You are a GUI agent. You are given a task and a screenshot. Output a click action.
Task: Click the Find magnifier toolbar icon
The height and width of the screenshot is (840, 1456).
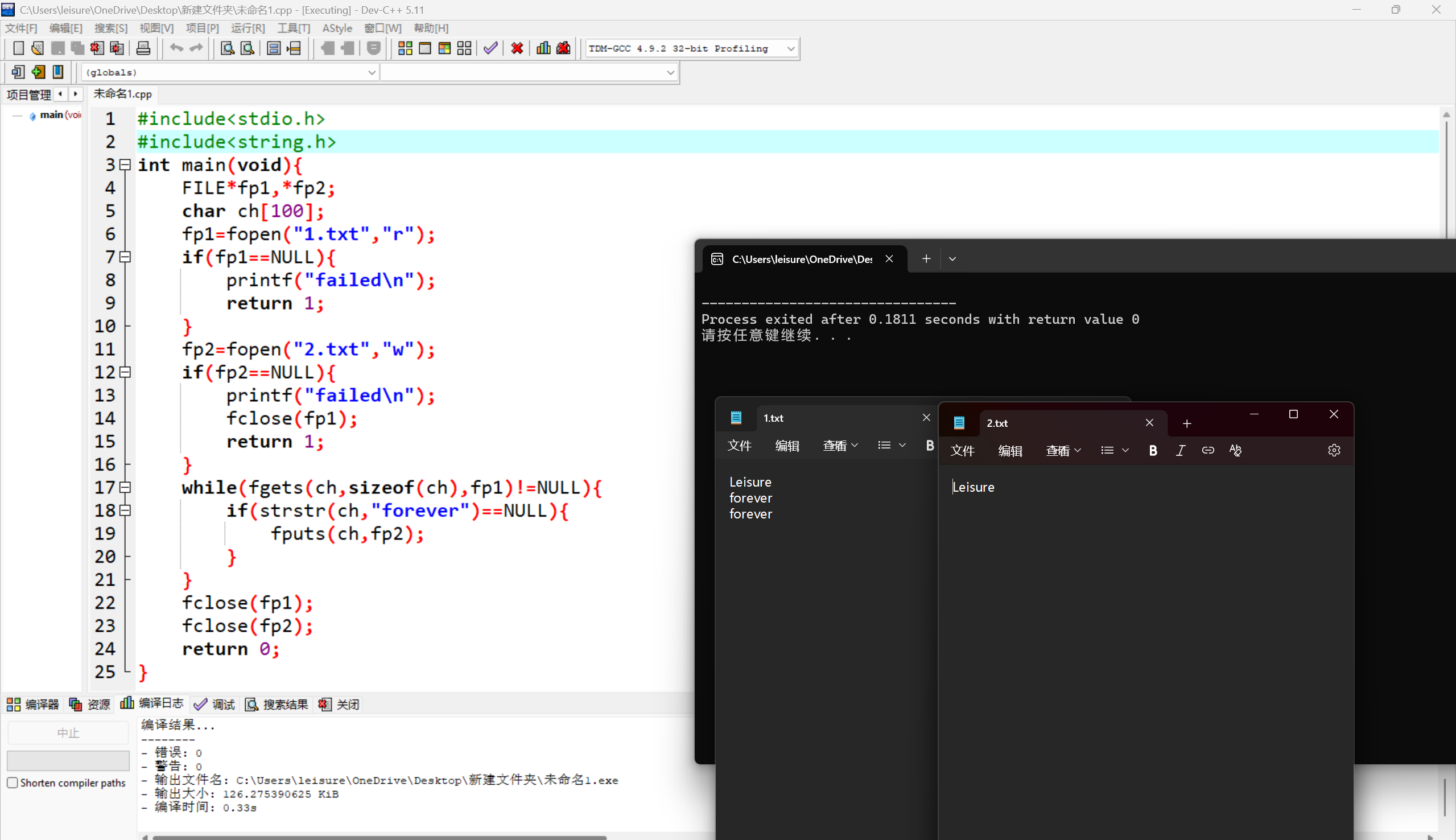pyautogui.click(x=227, y=48)
